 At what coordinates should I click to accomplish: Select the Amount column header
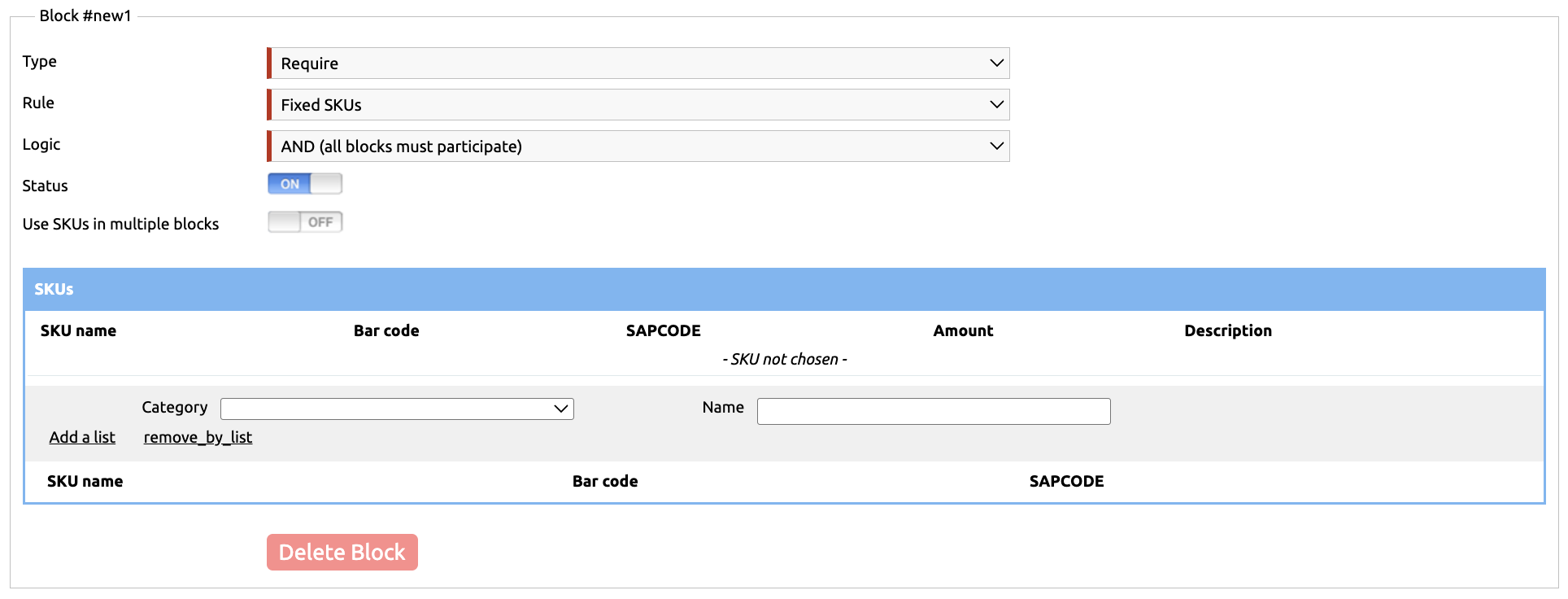pos(963,330)
